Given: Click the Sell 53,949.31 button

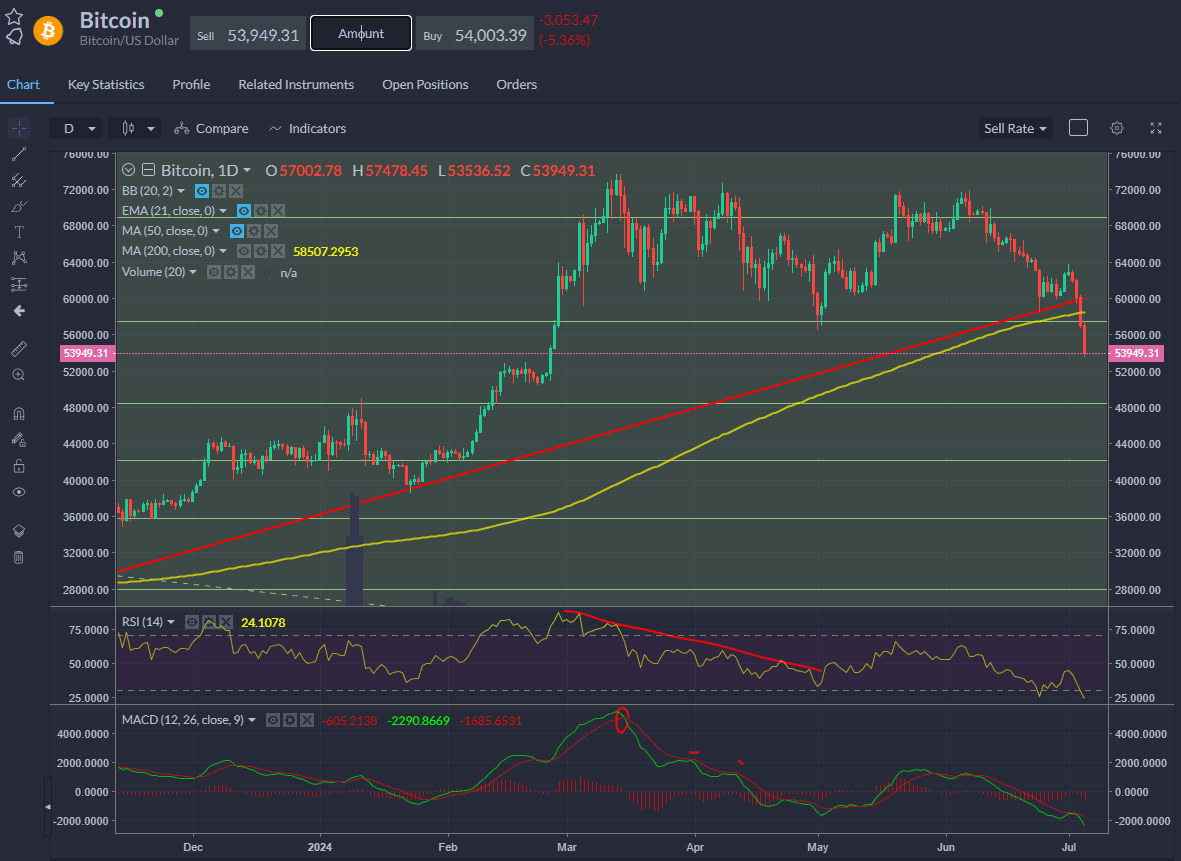Looking at the screenshot, I should (x=248, y=34).
